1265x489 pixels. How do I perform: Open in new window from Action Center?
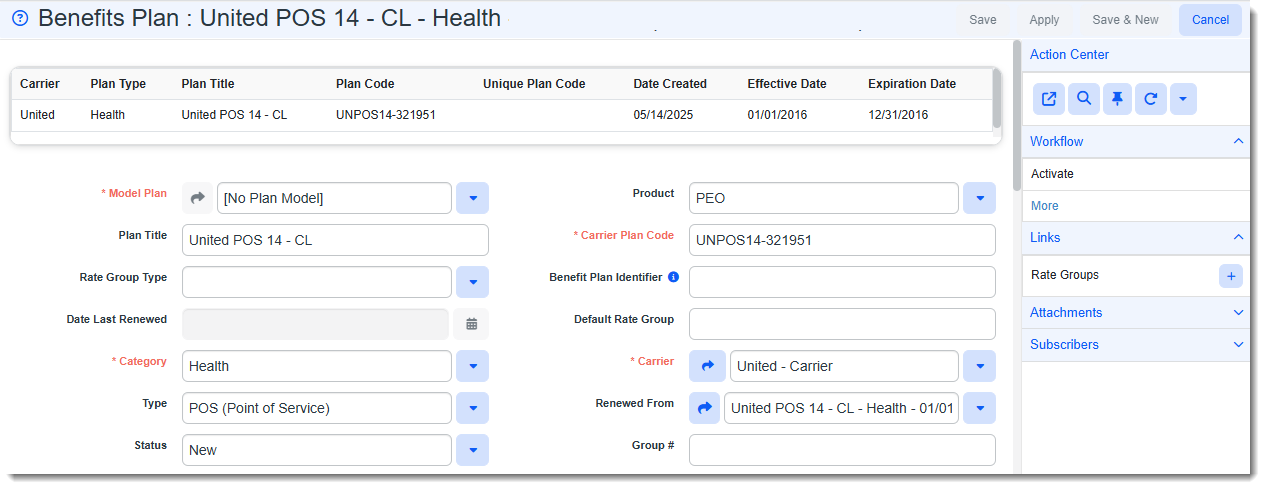click(1049, 99)
